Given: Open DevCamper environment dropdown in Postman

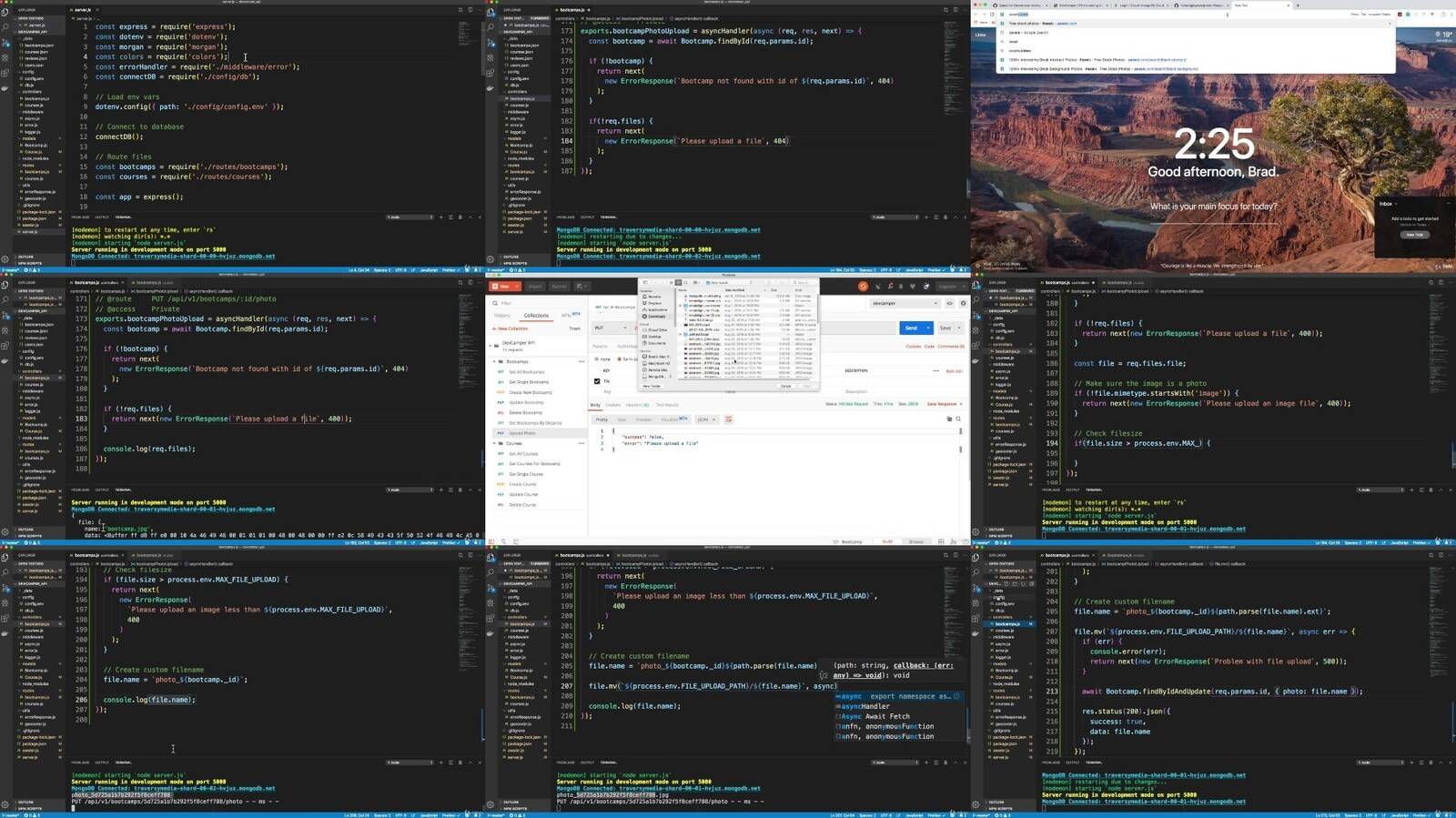Looking at the screenshot, I should 905,303.
